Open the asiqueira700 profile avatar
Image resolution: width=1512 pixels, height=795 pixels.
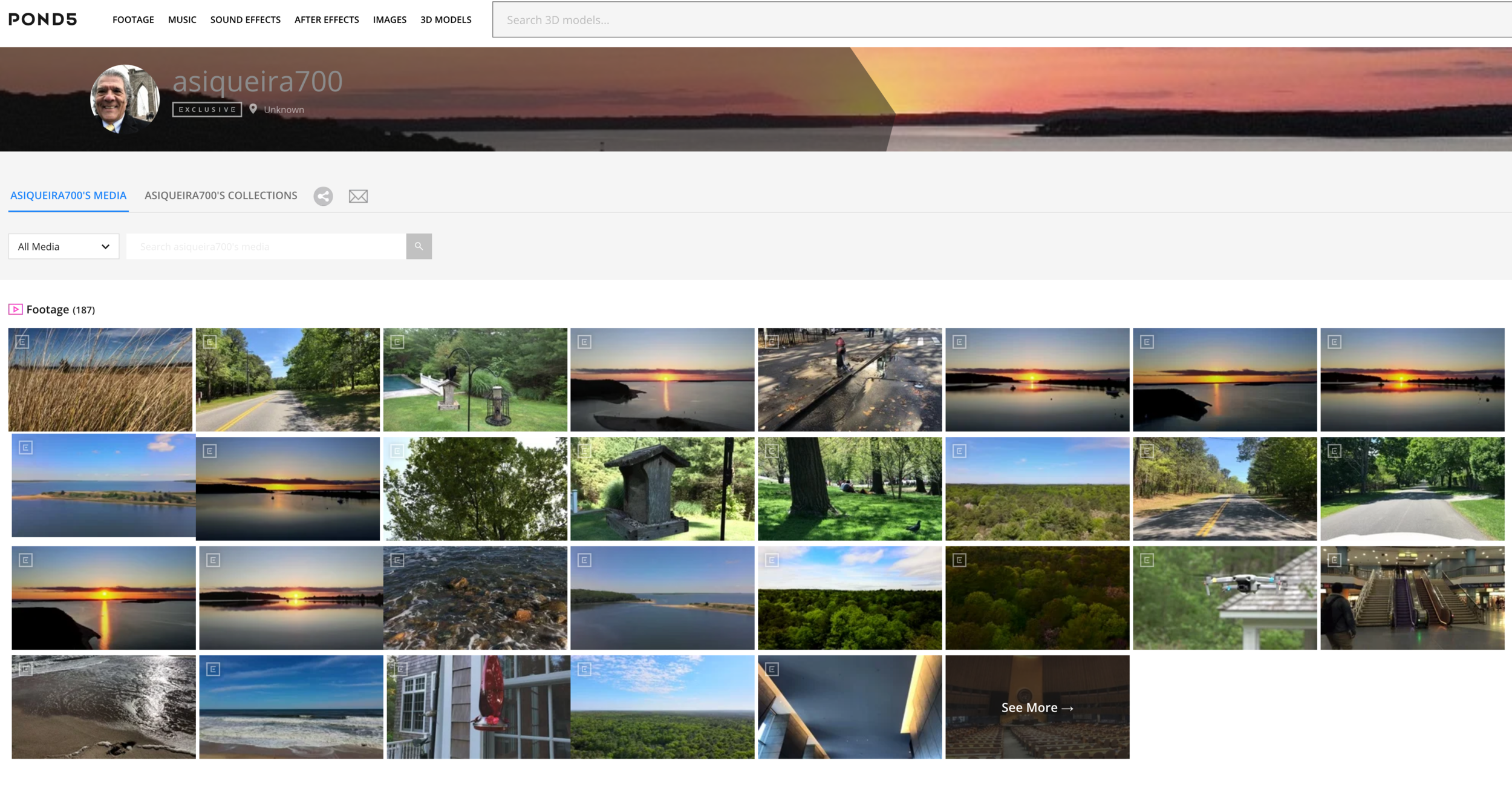tap(125, 99)
